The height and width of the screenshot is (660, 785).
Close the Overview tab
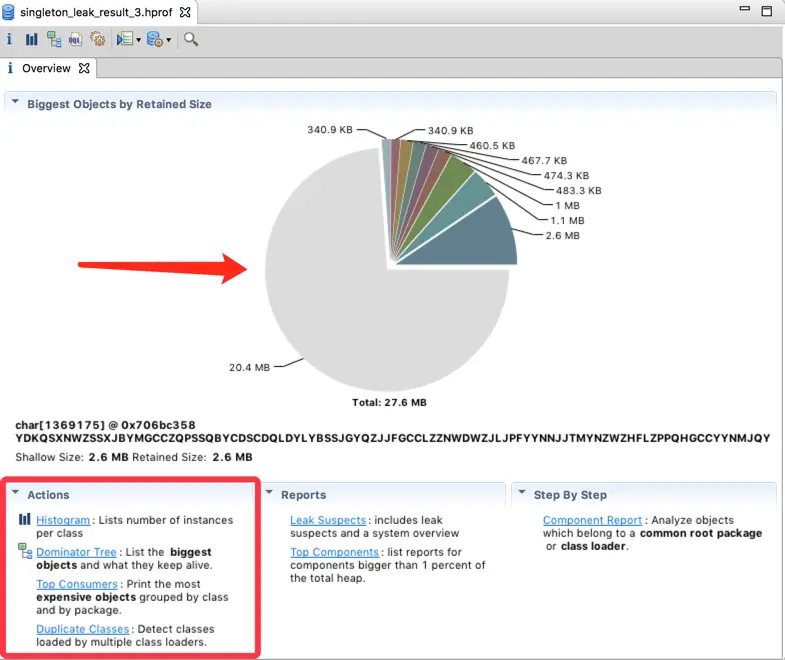pos(84,68)
